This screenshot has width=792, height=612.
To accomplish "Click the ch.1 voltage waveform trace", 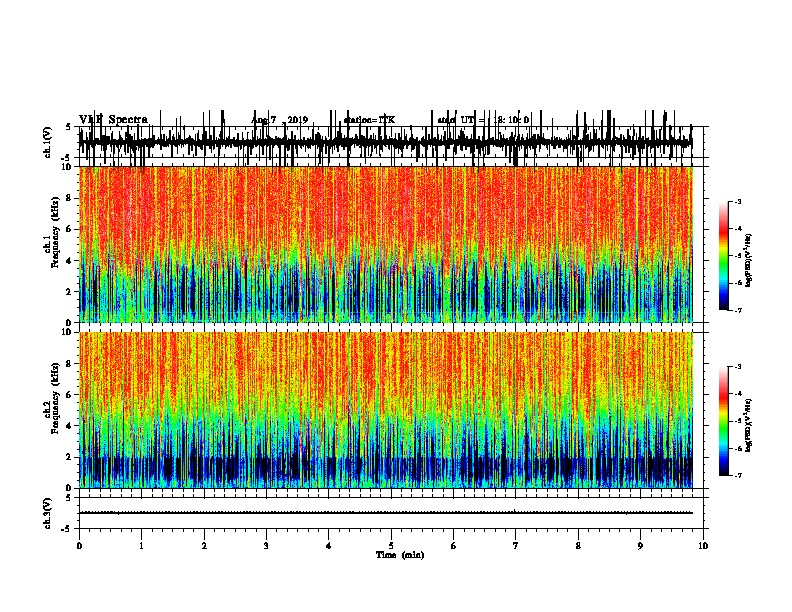I will pos(385,142).
